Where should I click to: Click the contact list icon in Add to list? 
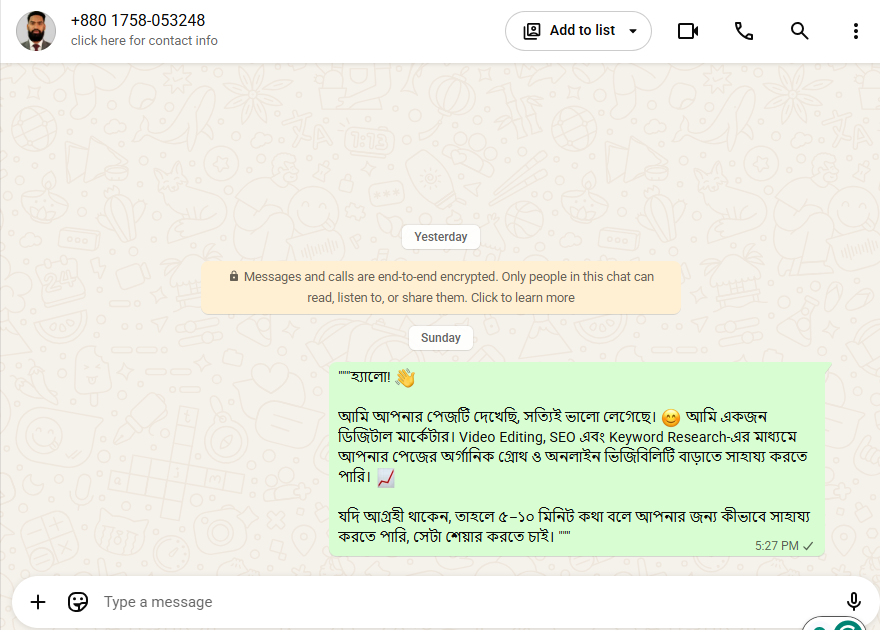[x=531, y=31]
